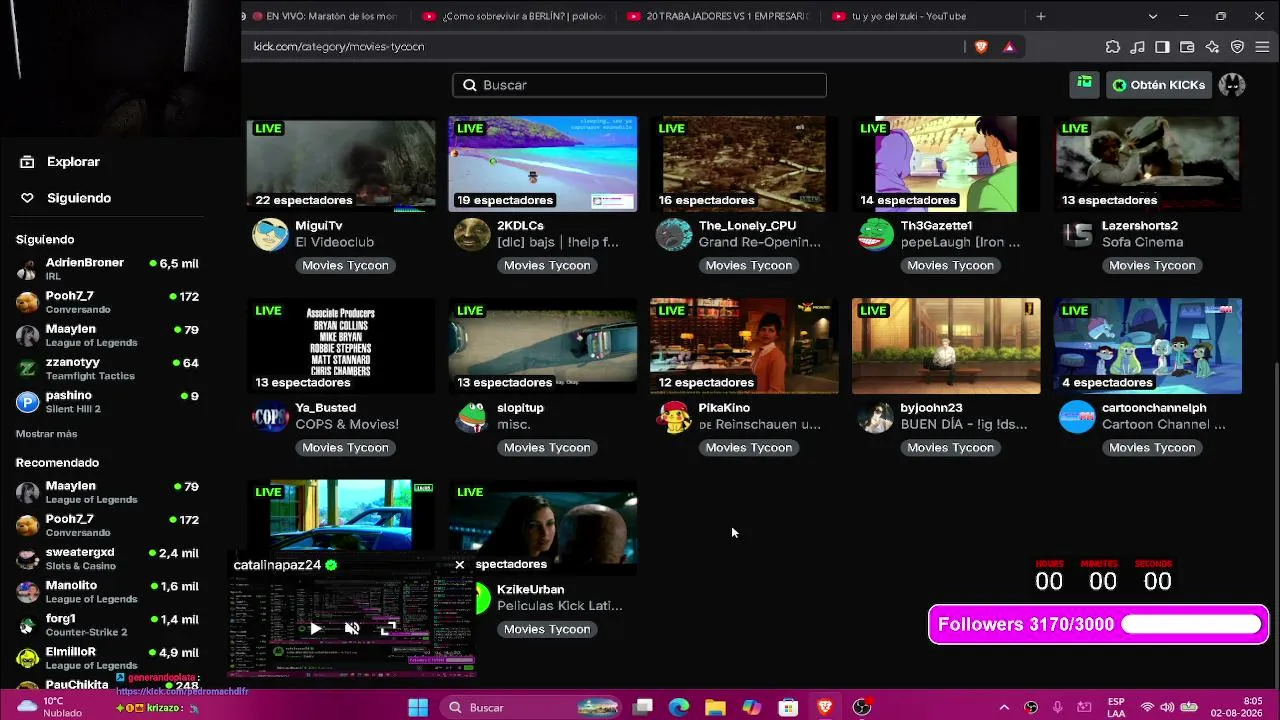This screenshot has width=1280, height=720.
Task: Click slopitup frog avatar
Action: [472, 416]
